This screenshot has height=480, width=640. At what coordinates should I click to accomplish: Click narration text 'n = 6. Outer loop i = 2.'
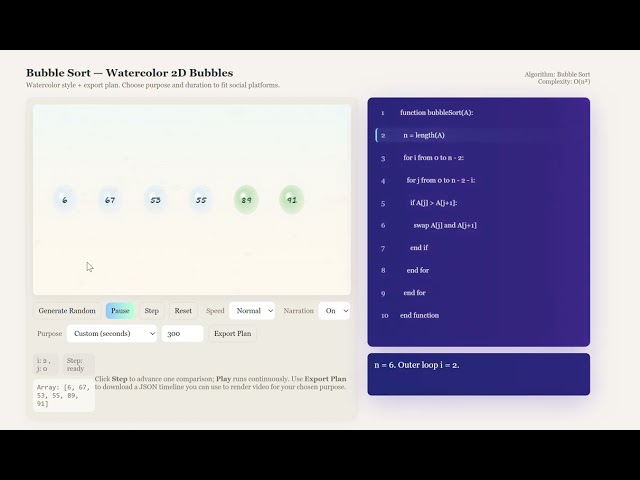pyautogui.click(x=417, y=365)
